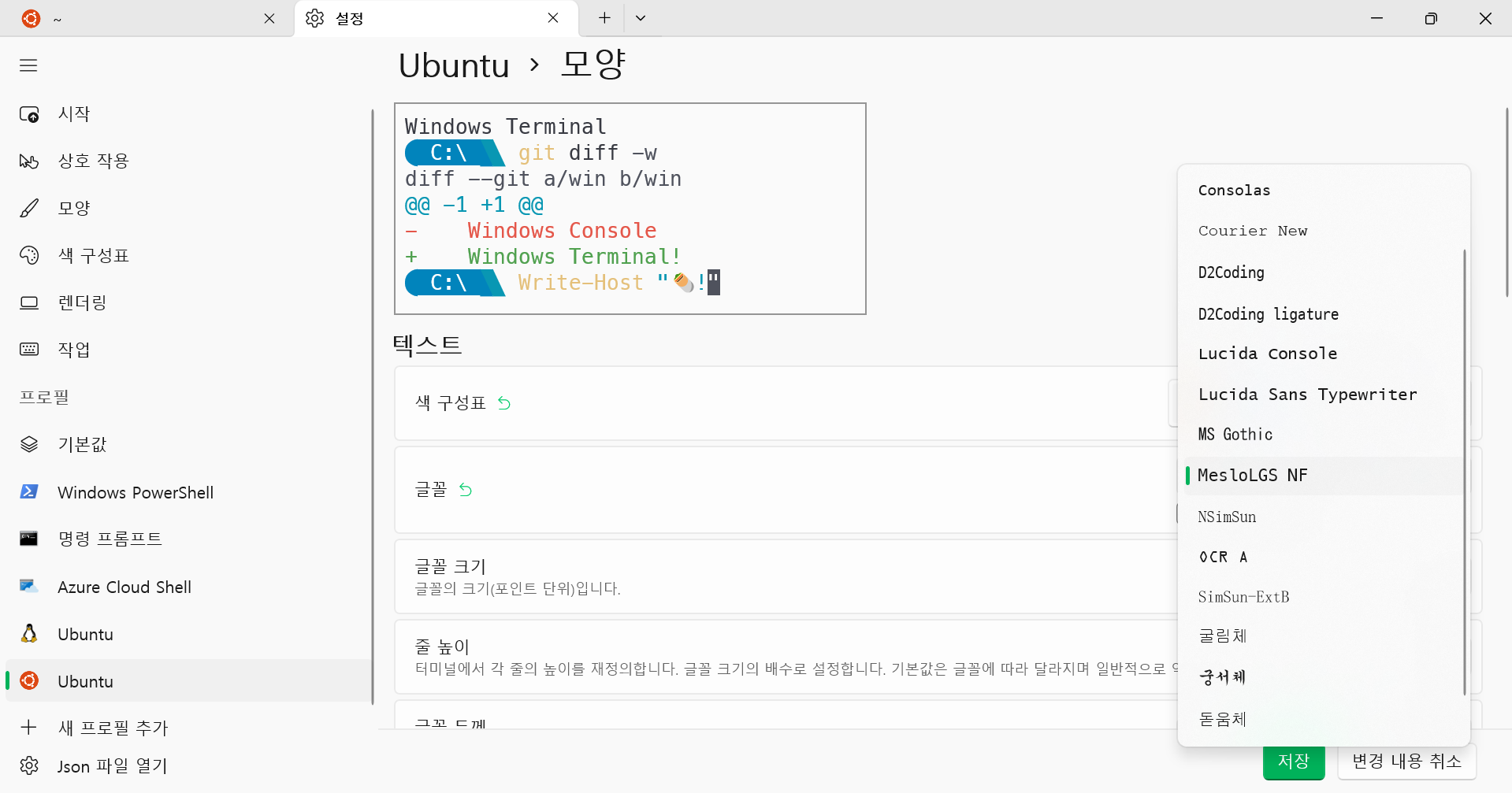Select D2Coding ligature font
The image size is (1512, 793).
1324,313
